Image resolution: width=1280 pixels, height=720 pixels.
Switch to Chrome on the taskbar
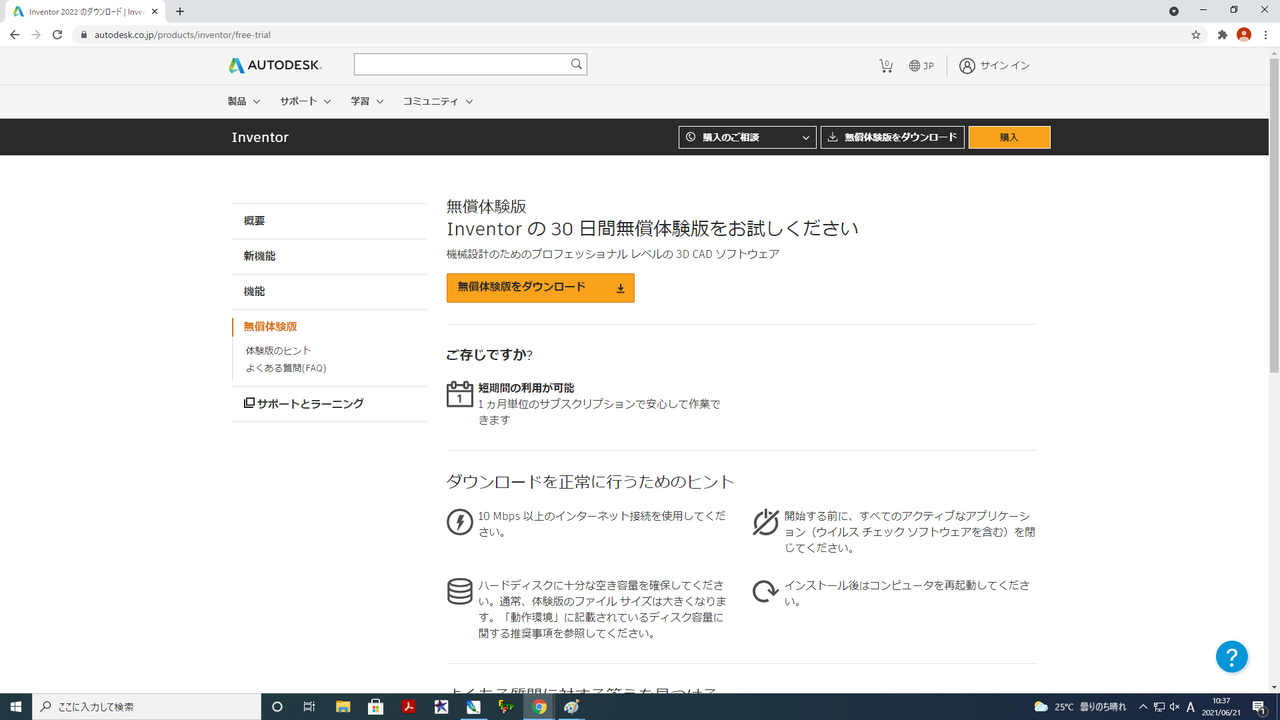point(540,707)
